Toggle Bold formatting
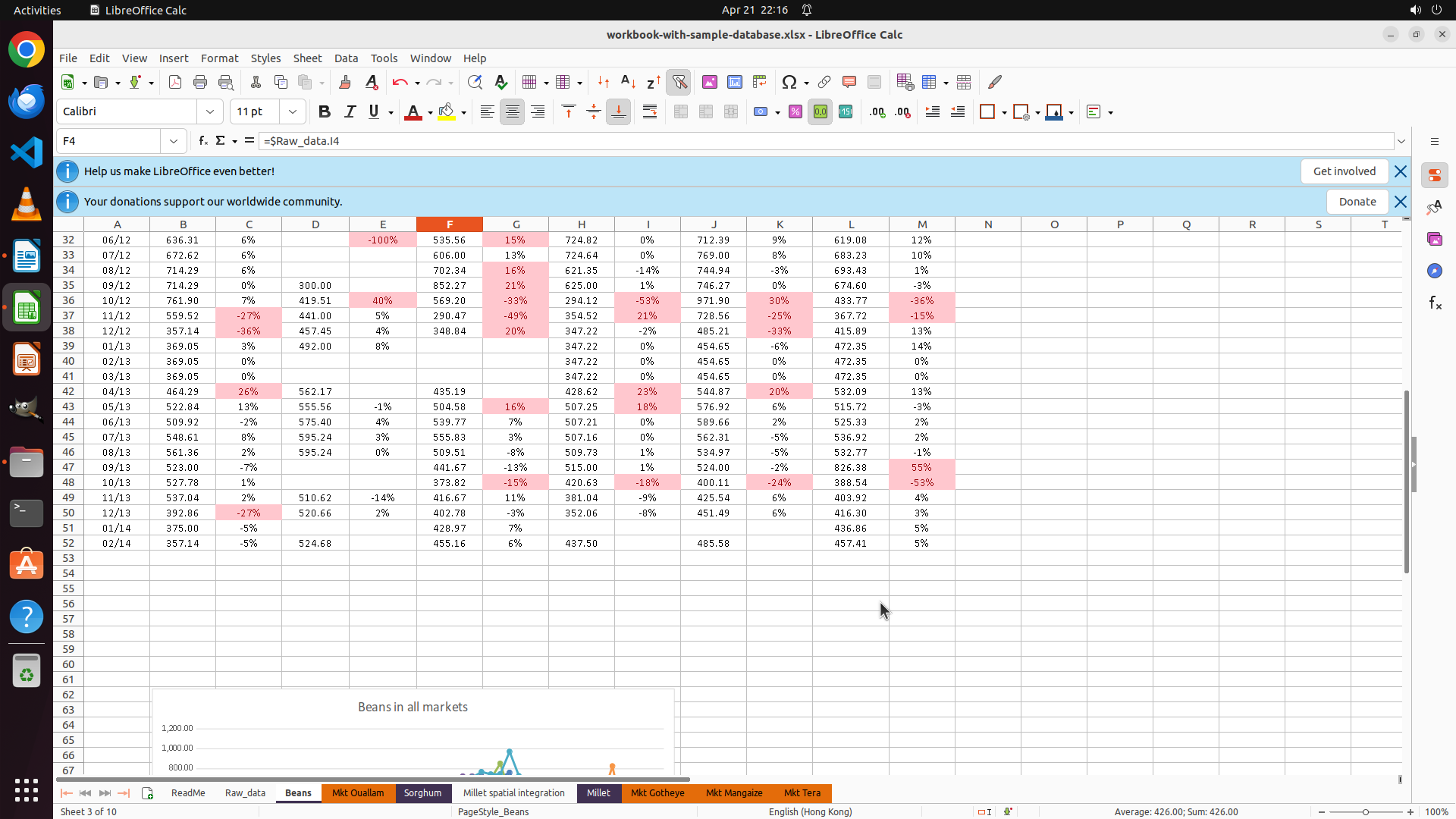This screenshot has height=819, width=1456. click(x=325, y=112)
